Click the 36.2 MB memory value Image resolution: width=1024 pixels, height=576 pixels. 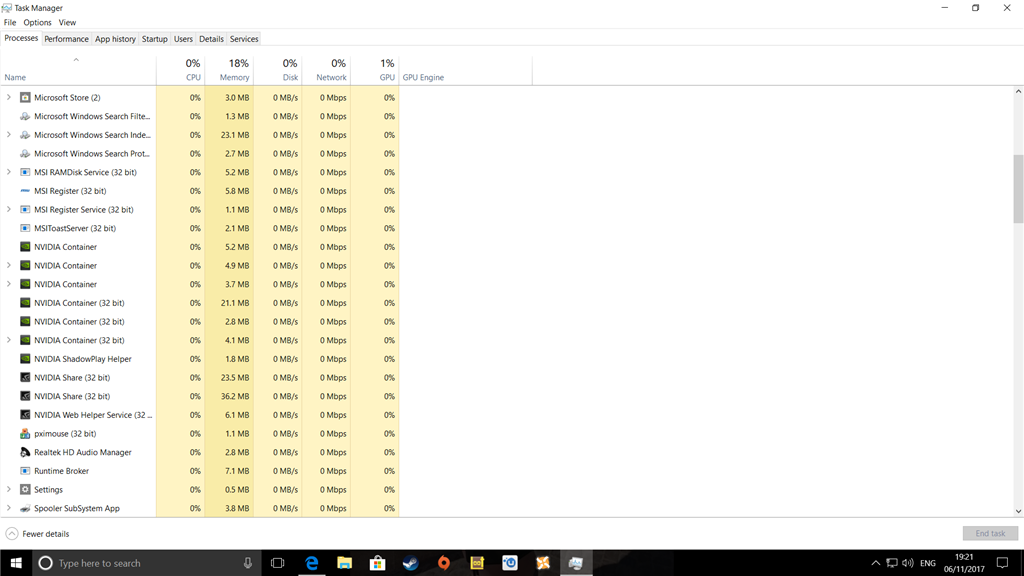pos(235,396)
